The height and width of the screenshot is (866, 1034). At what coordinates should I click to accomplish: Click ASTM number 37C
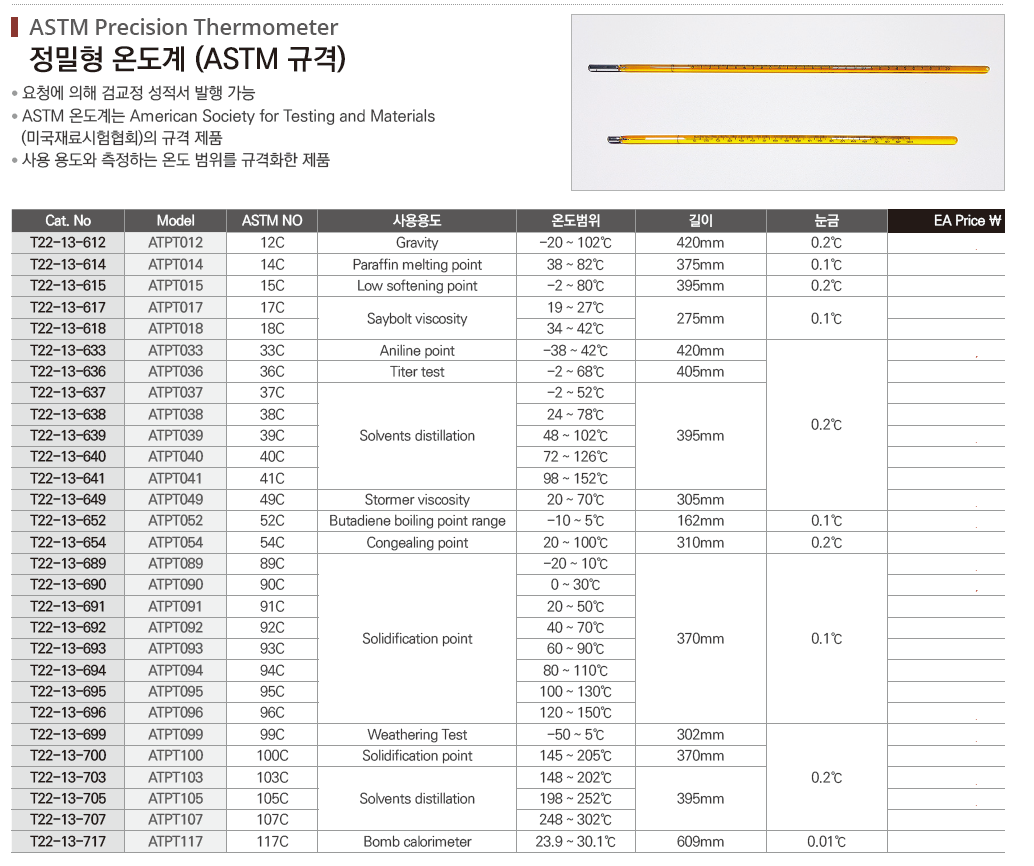pos(272,392)
